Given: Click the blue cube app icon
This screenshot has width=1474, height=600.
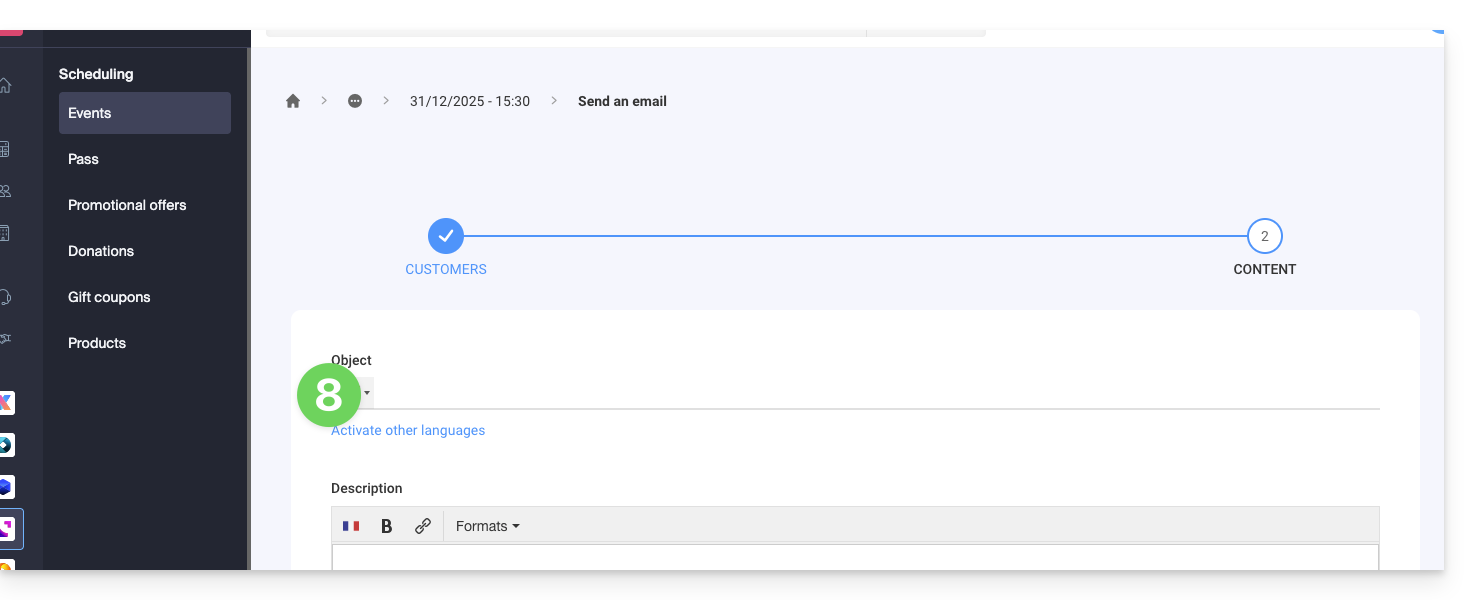Looking at the screenshot, I should 6,487.
